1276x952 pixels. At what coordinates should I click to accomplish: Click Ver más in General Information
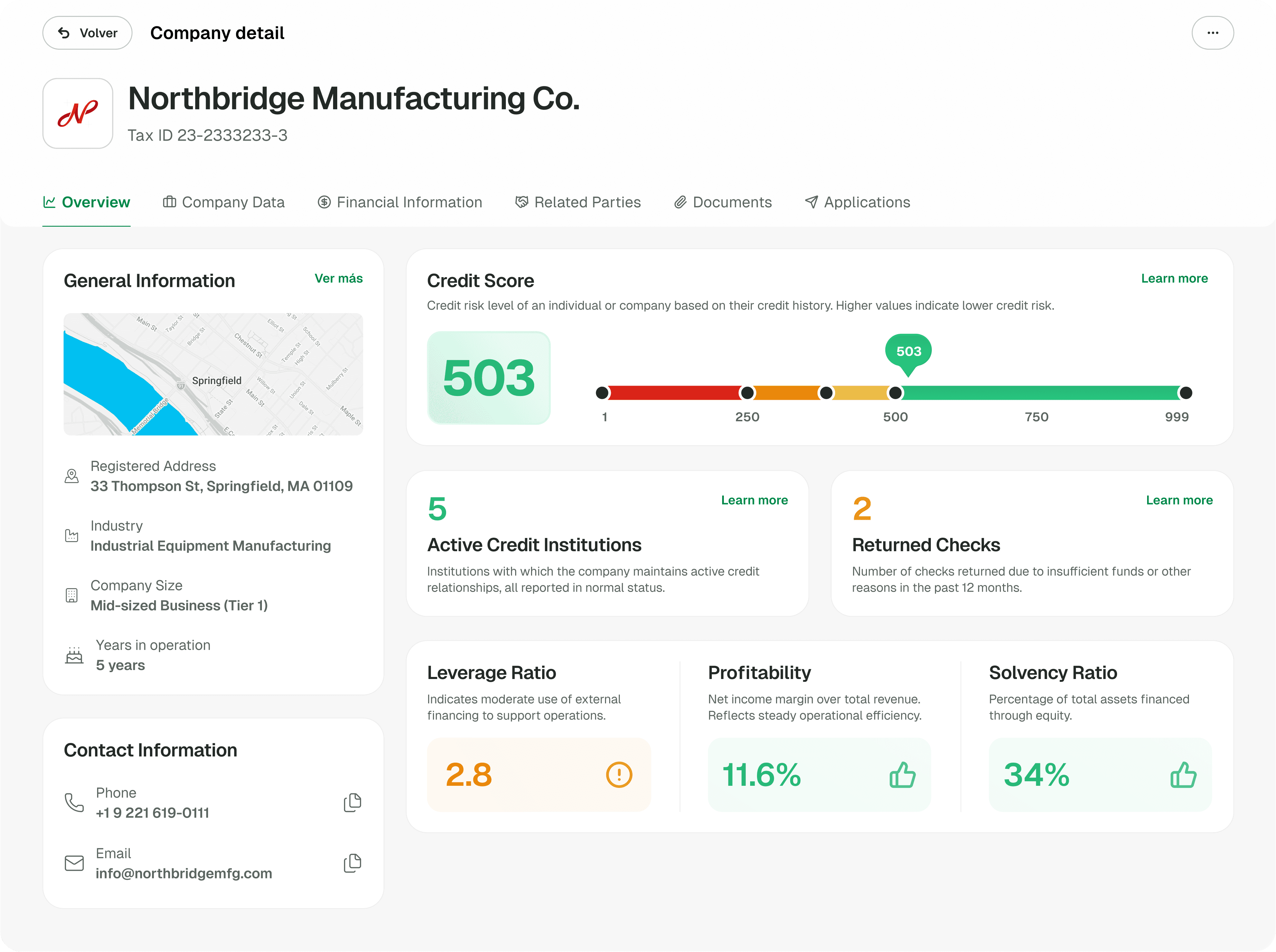[x=338, y=278]
